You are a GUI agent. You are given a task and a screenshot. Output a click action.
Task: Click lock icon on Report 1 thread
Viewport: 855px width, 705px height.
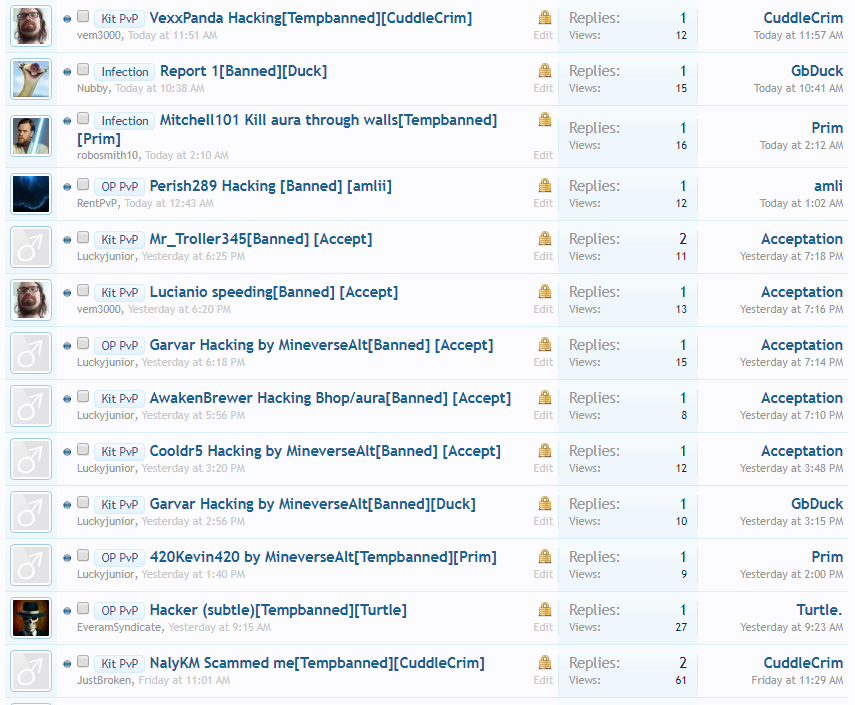(545, 70)
